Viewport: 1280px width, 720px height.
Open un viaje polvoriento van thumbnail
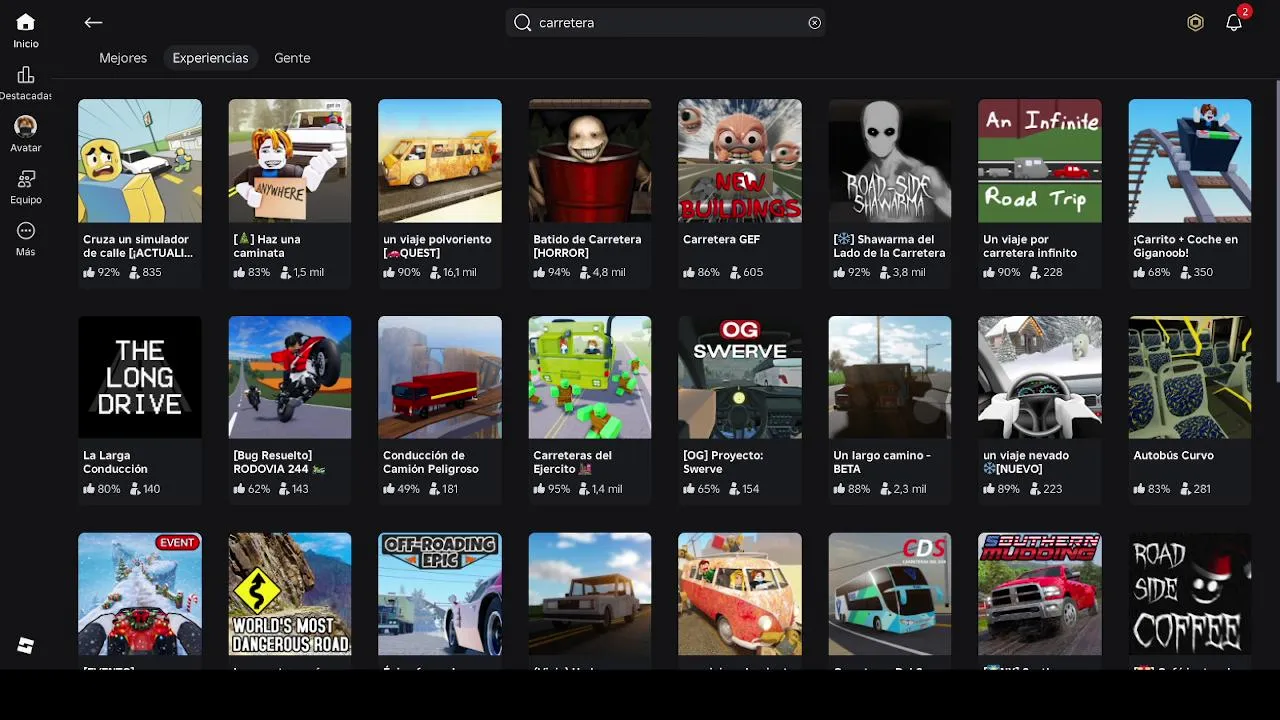pos(440,160)
